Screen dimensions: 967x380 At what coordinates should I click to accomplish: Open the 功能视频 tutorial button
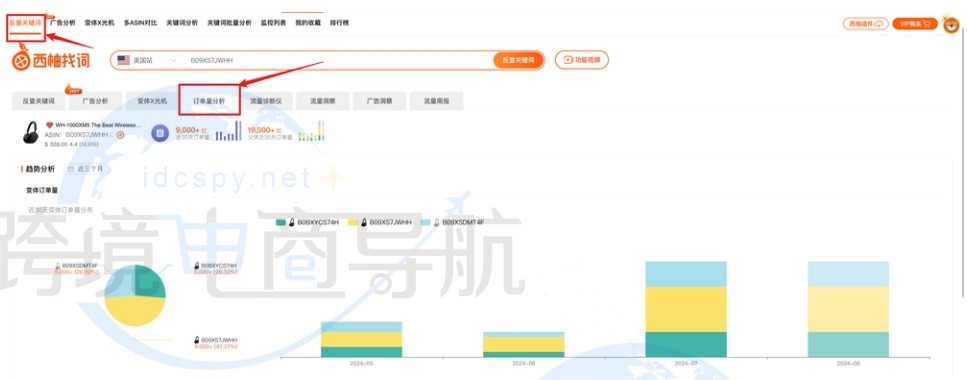point(582,60)
